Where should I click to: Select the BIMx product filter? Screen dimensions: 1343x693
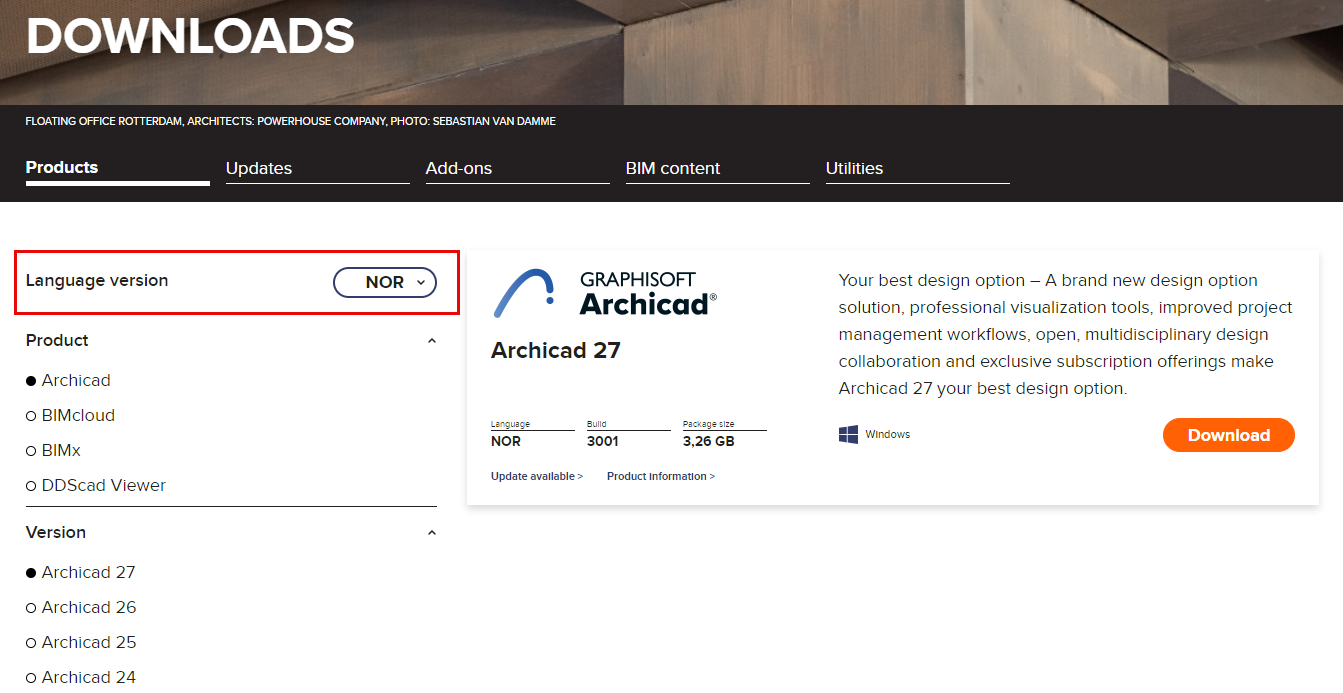[x=53, y=450]
